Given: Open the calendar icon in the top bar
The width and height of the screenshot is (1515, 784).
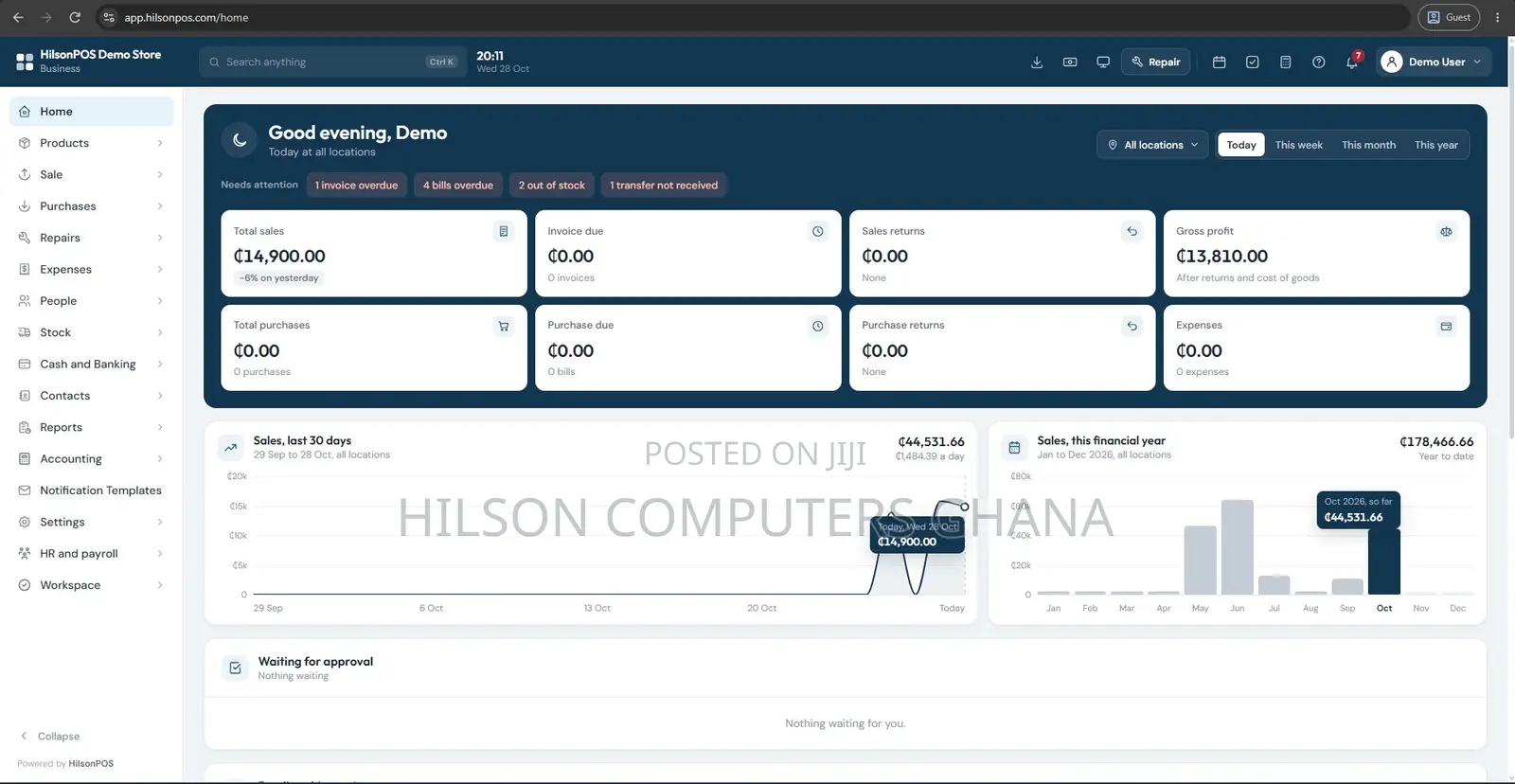Looking at the screenshot, I should 1220,62.
